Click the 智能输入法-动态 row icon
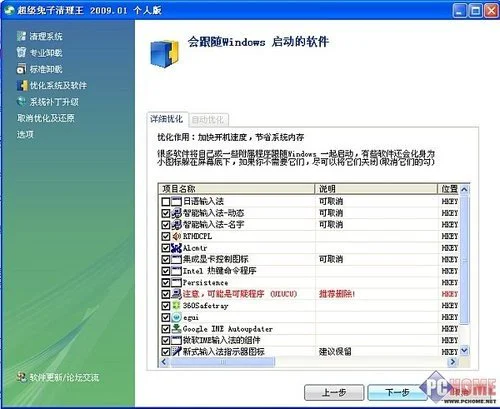 tap(176, 213)
